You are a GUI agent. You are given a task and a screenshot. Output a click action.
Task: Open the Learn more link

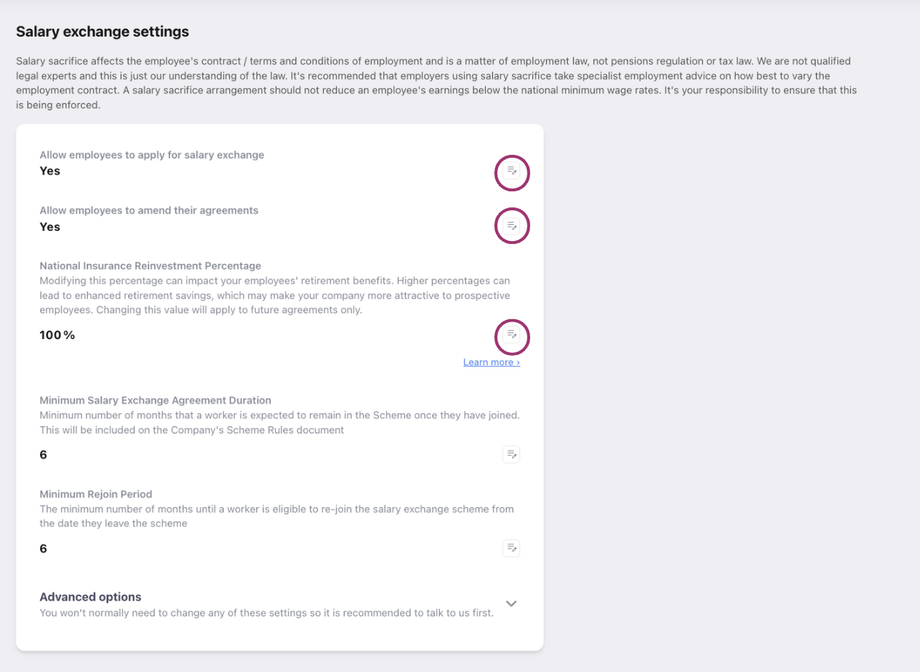tap(491, 362)
